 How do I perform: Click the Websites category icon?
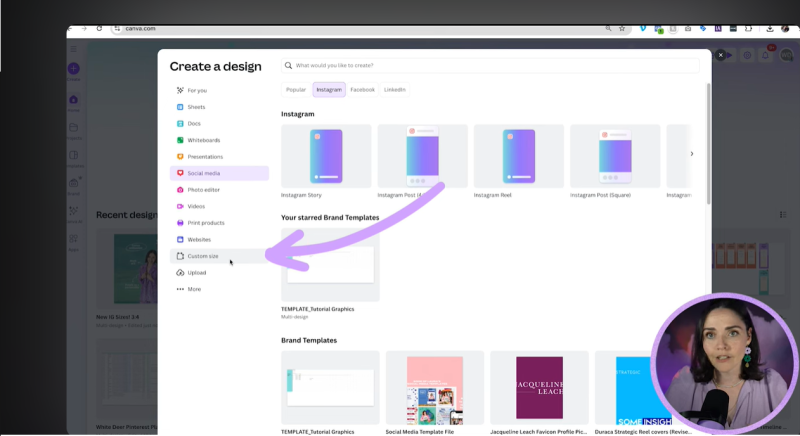(x=180, y=239)
